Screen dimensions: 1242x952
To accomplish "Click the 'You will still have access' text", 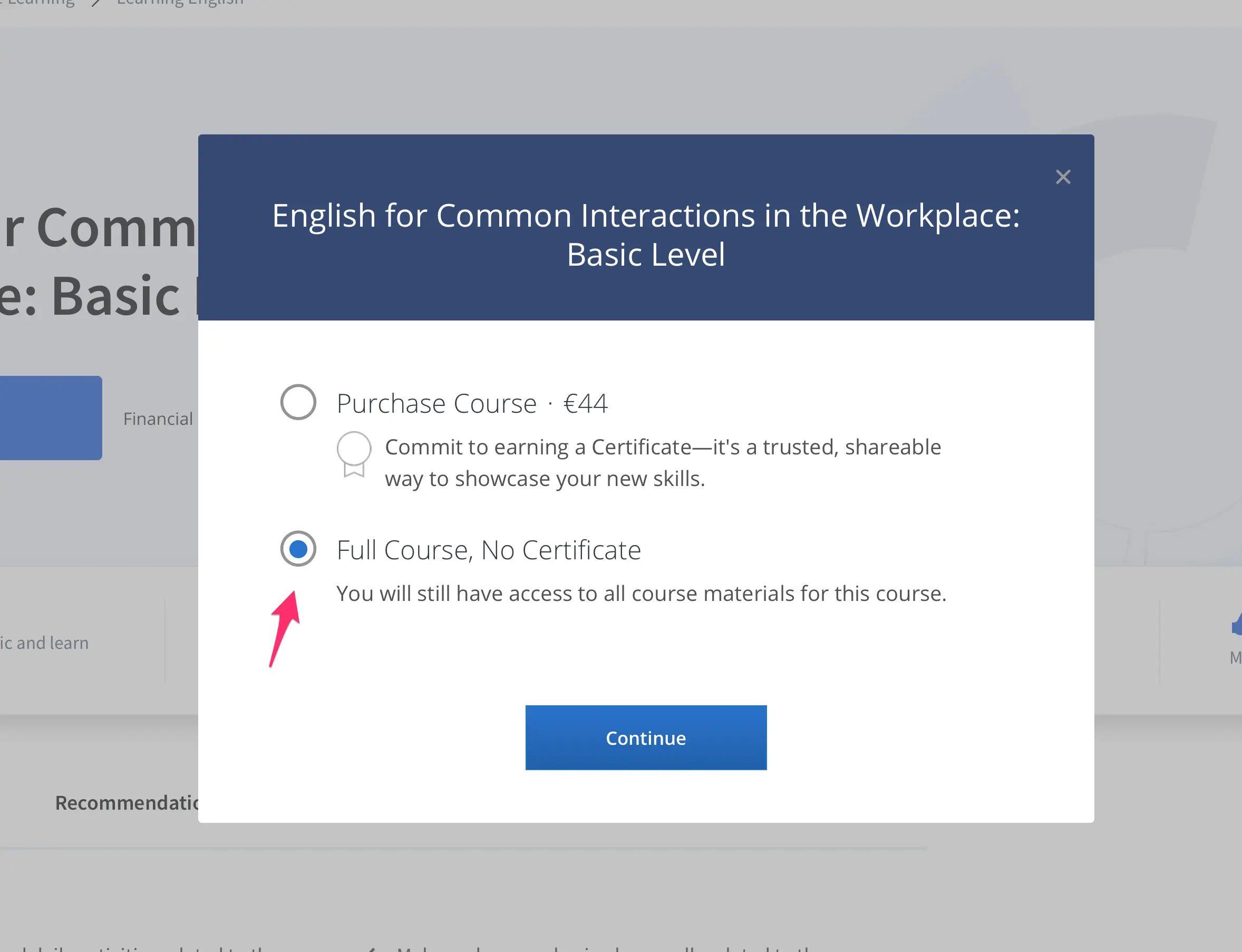I will pos(641,594).
